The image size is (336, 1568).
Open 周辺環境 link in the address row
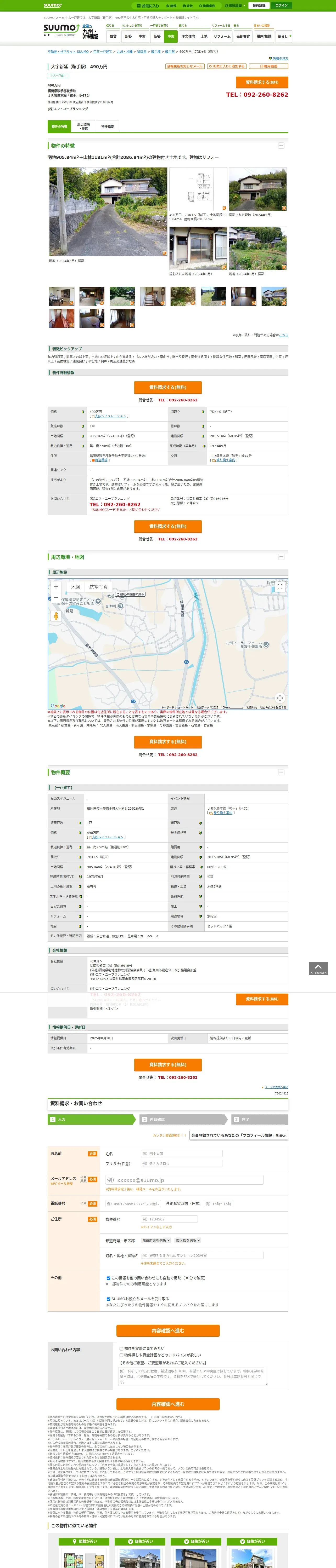coord(101,460)
